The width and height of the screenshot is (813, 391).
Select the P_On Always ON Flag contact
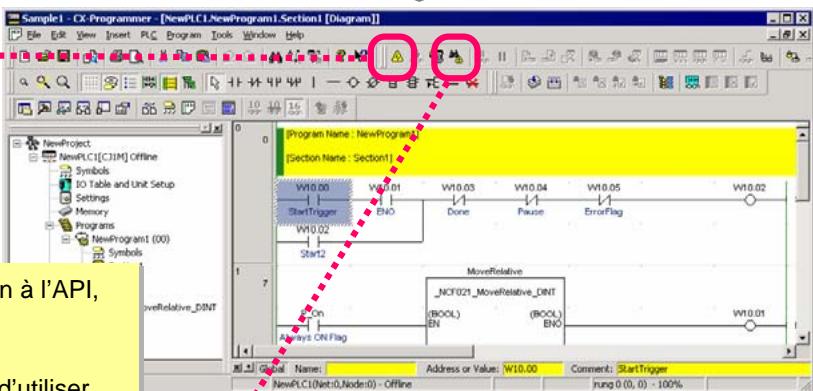point(313,326)
